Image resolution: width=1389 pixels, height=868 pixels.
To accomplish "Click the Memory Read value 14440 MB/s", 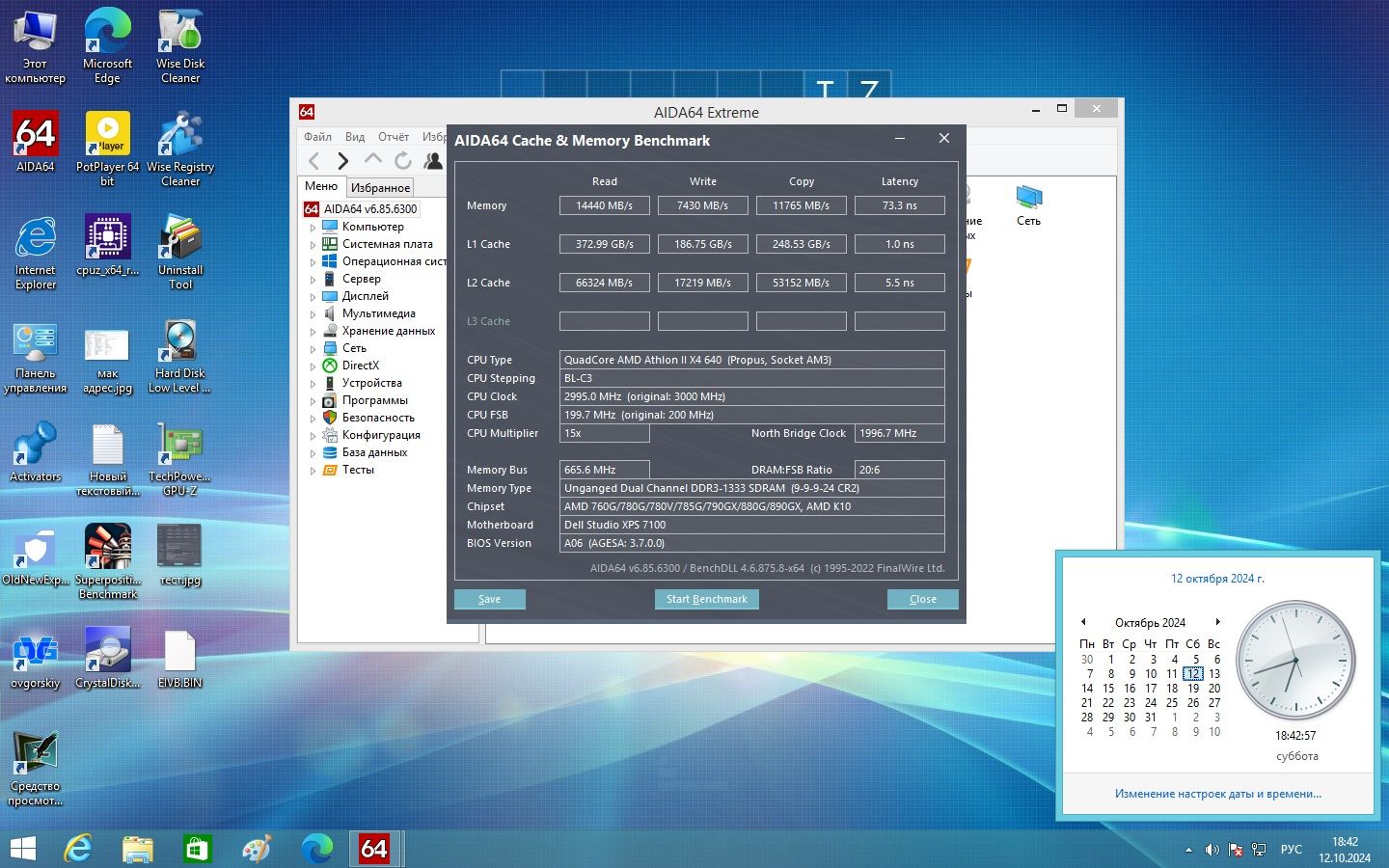I will [605, 205].
